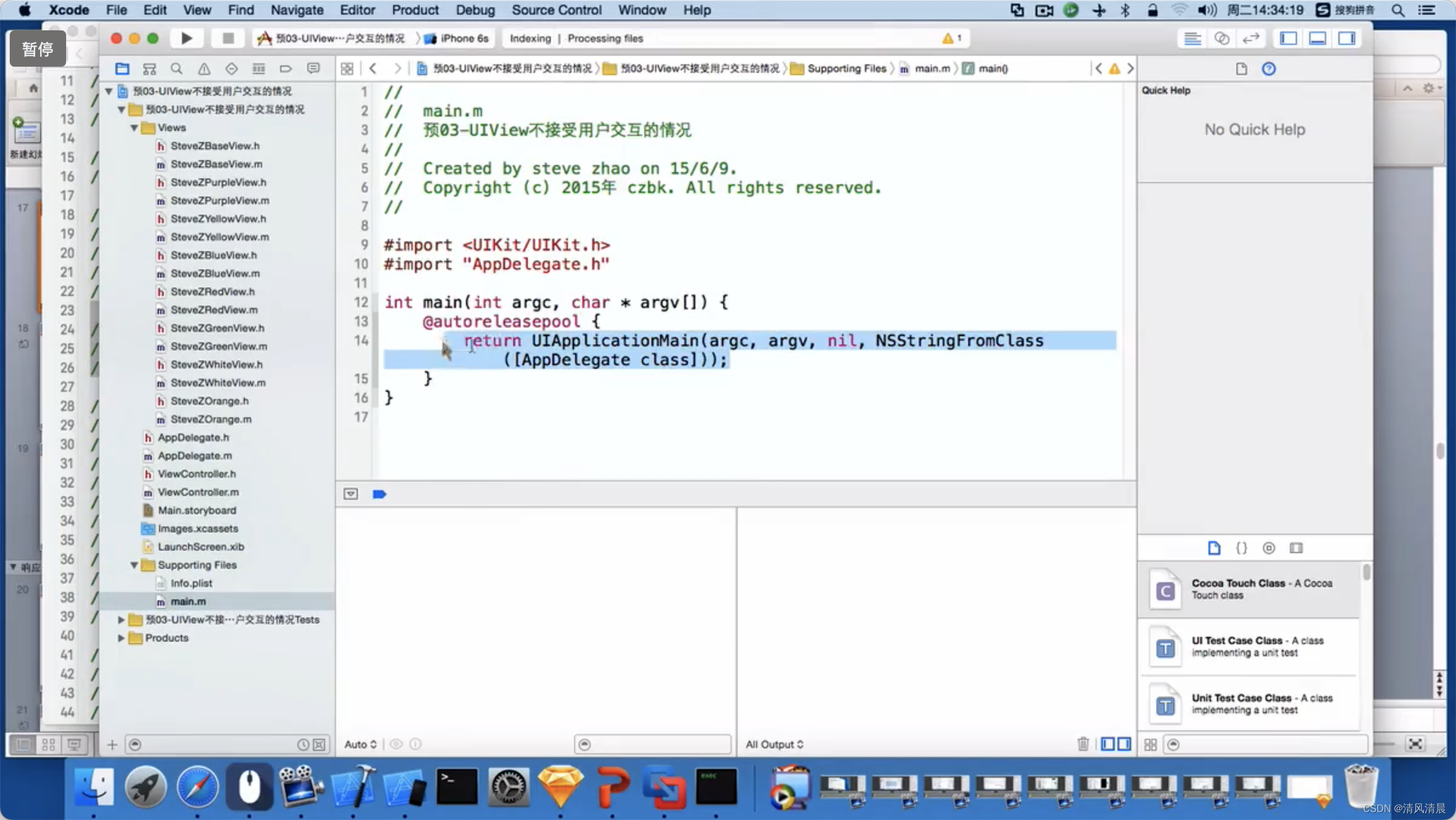Show the File inspector

(1241, 69)
